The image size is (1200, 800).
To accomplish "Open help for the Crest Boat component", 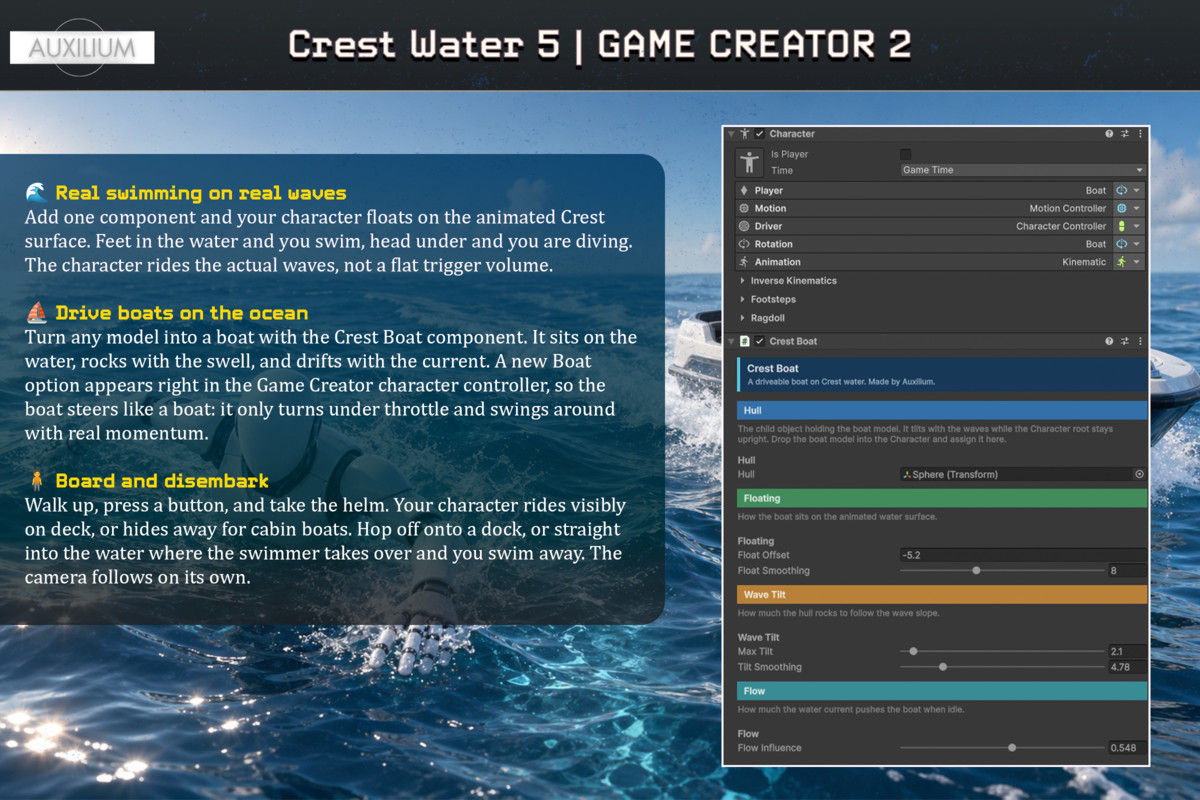I will pyautogui.click(x=1109, y=342).
